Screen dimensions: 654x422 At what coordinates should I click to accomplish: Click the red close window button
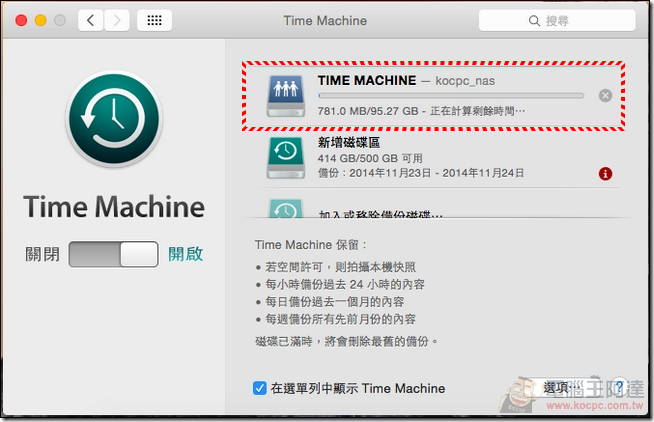click(21, 20)
